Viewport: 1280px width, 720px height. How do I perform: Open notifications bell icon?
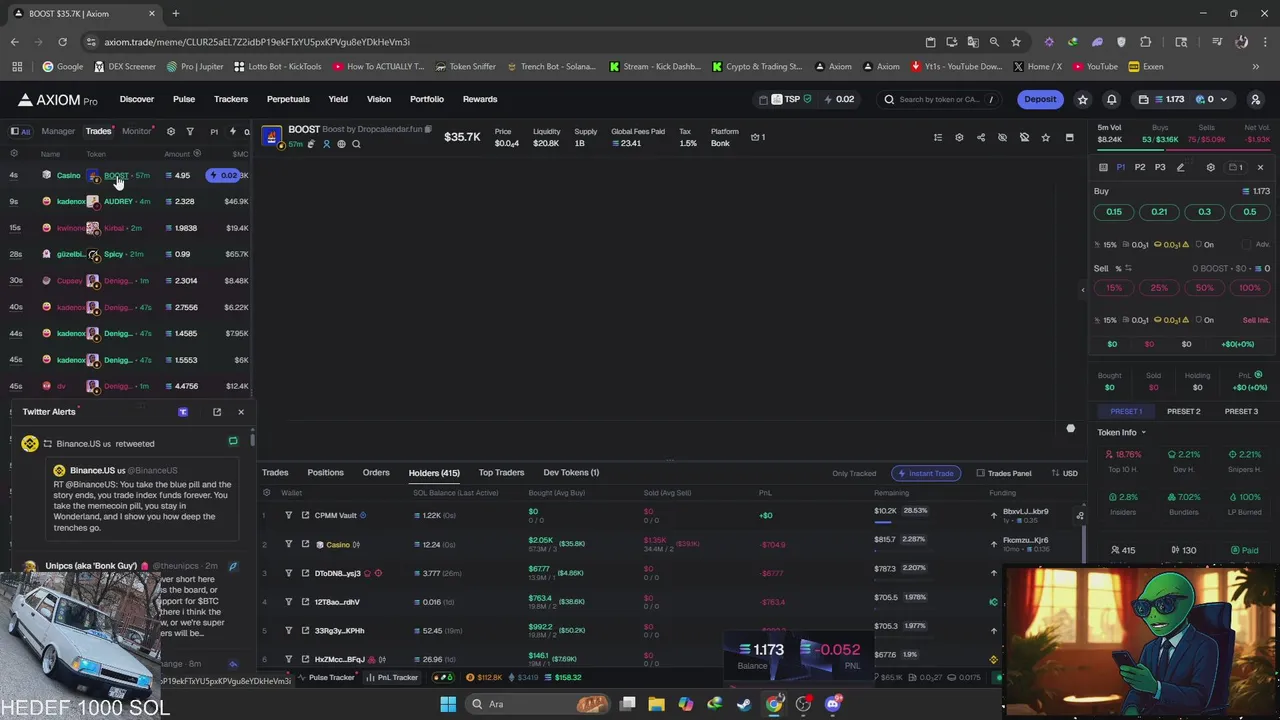tap(1111, 99)
